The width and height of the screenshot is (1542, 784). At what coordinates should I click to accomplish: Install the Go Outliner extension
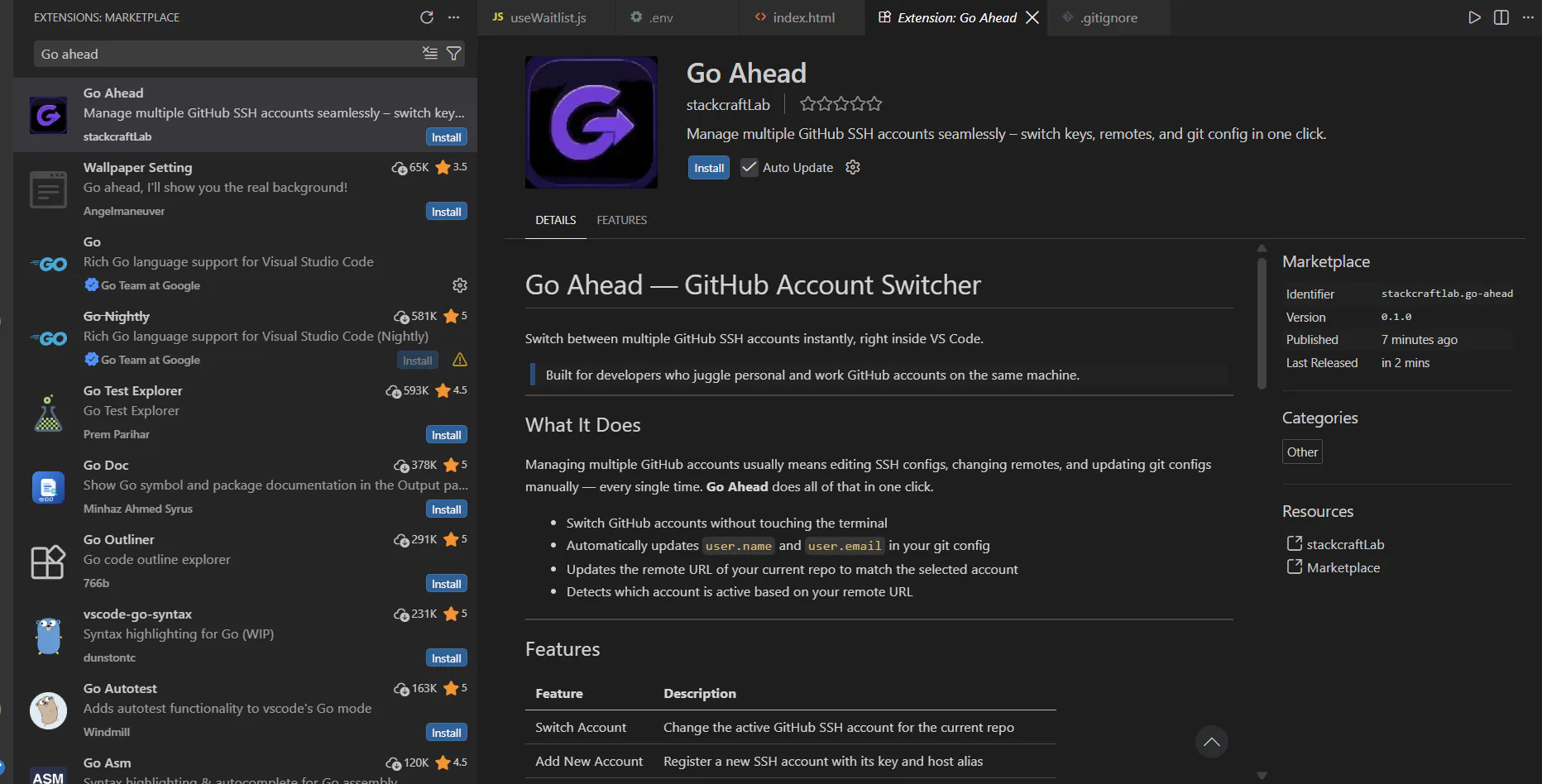(447, 584)
